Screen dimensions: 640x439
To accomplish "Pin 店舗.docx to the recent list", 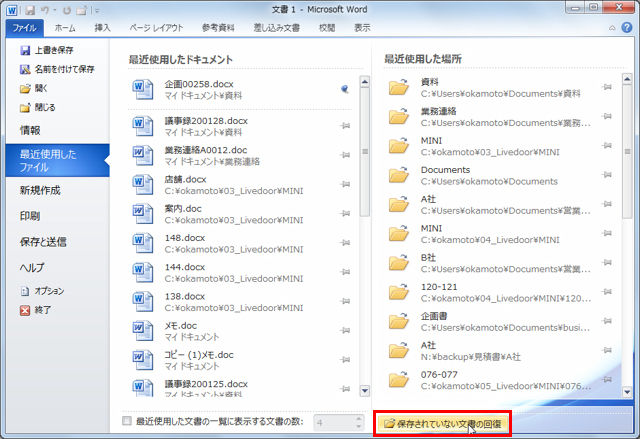I will click(345, 184).
